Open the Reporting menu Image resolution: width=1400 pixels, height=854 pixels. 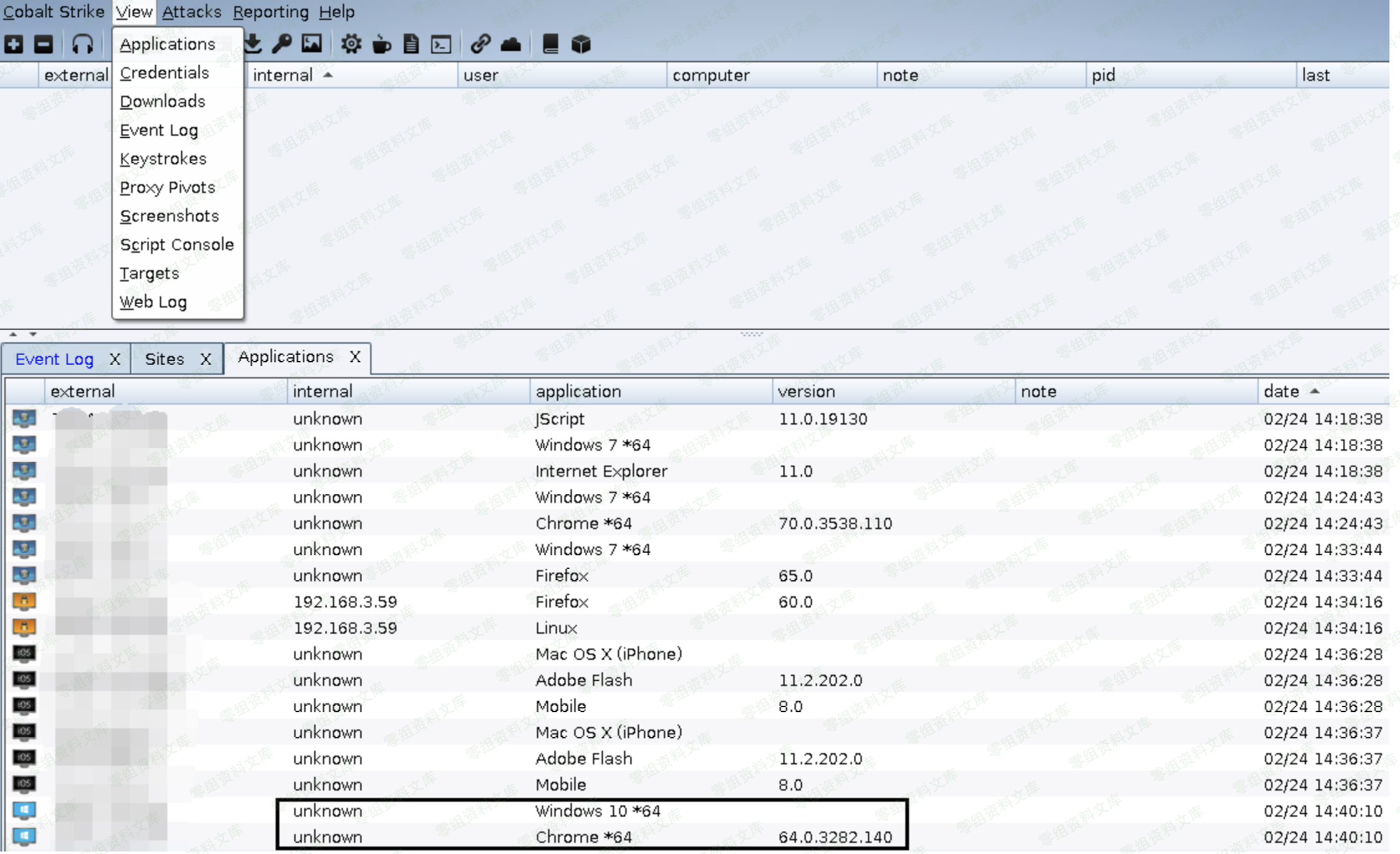(x=271, y=12)
